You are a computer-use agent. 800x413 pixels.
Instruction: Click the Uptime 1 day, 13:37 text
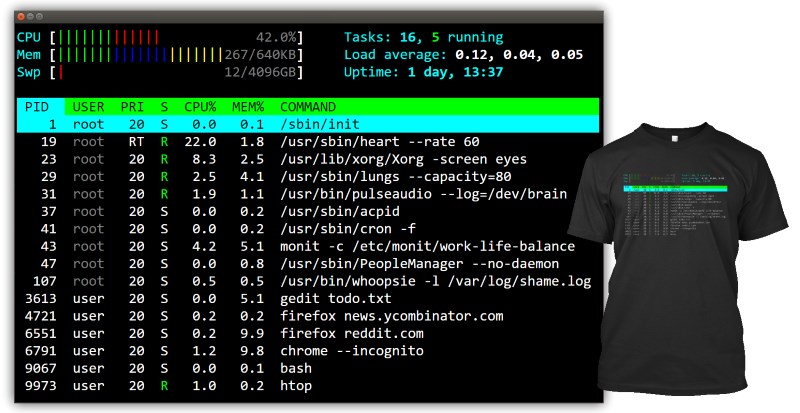click(423, 72)
